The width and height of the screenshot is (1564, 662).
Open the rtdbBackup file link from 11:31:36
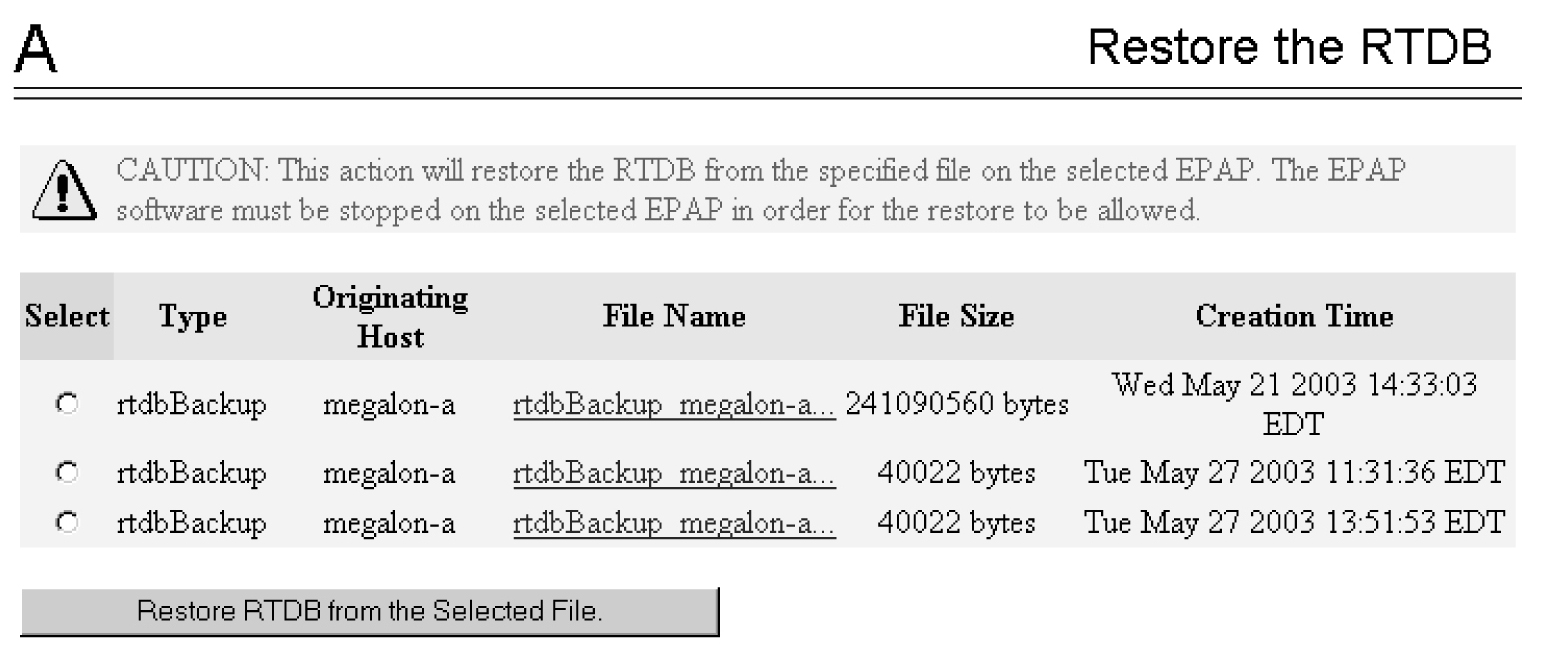[674, 474]
